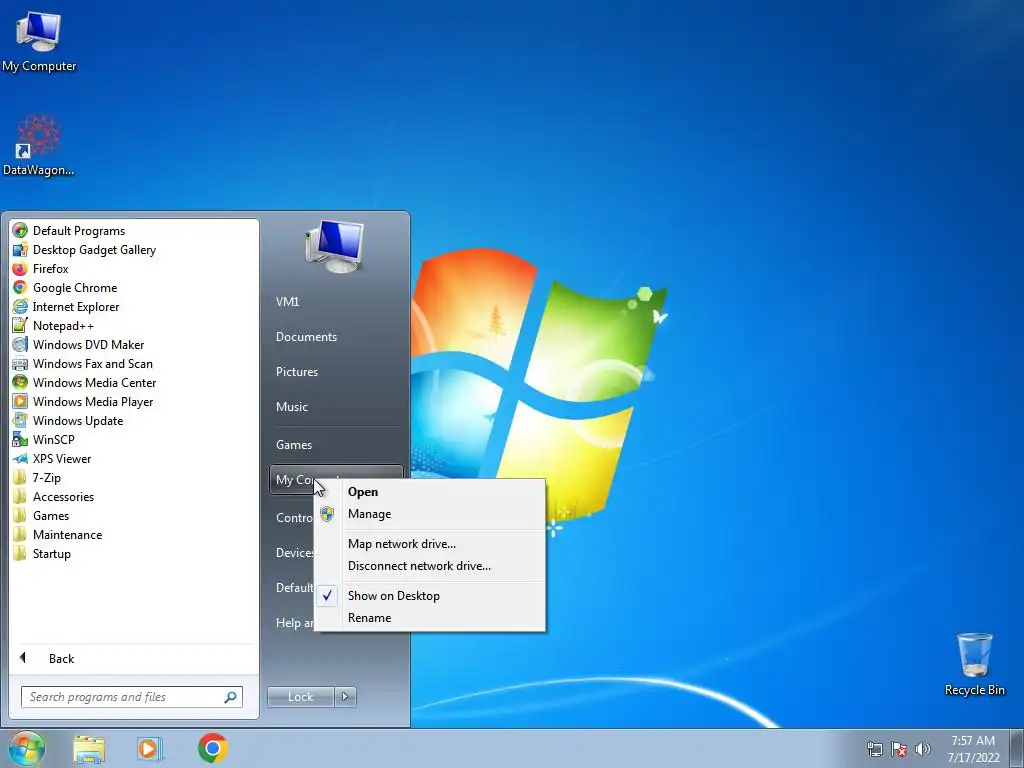1024x768 pixels.
Task: Click the taskbar clock showing 7:57 AM
Action: click(973, 749)
